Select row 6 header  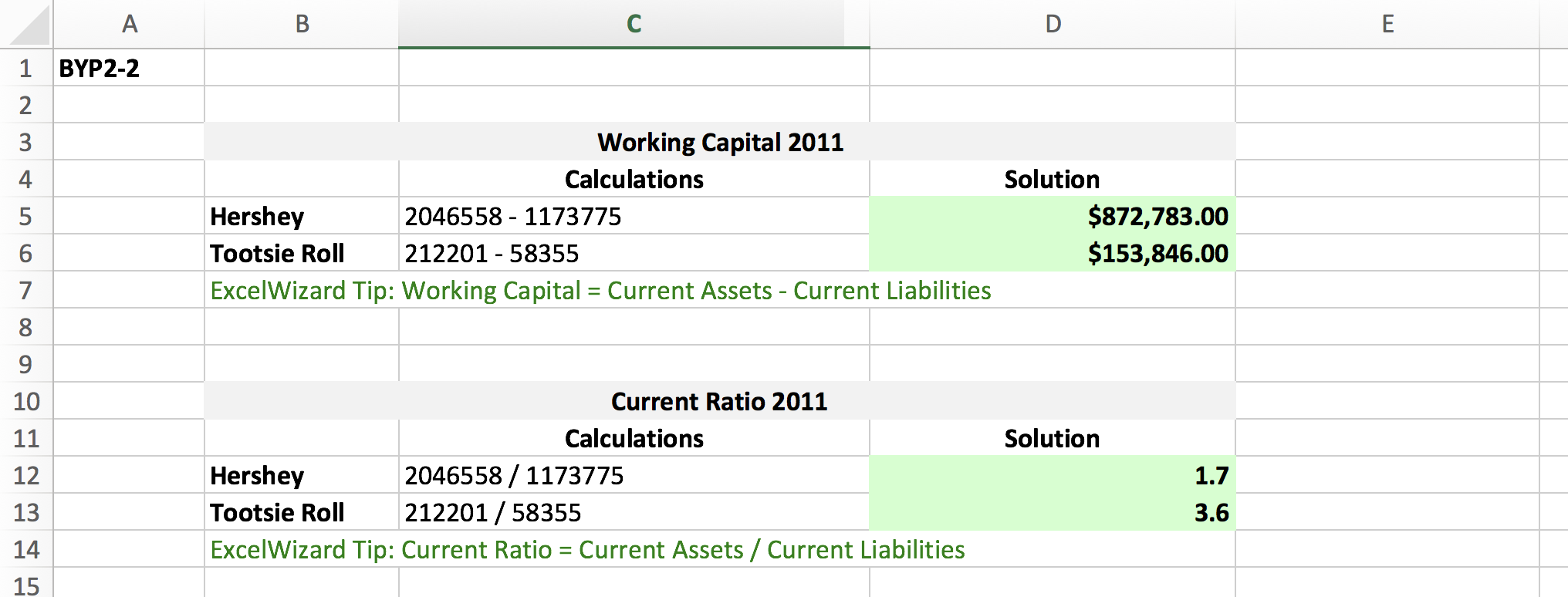[25, 253]
